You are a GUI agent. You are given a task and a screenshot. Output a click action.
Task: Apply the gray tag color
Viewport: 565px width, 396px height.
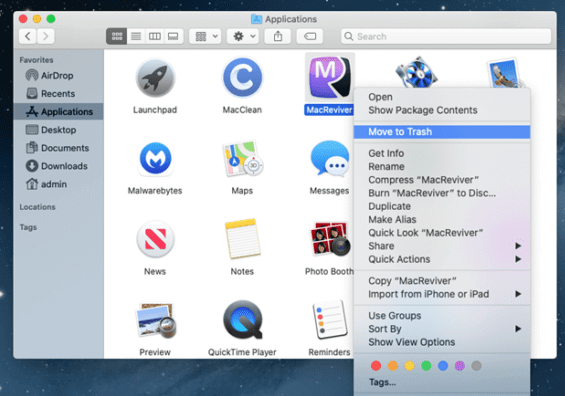(x=476, y=366)
